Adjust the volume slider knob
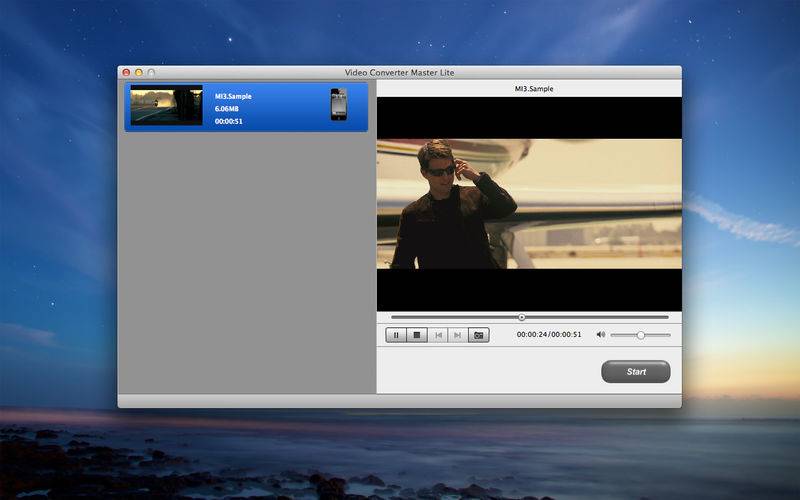Viewport: 800px width, 500px height. coord(640,335)
